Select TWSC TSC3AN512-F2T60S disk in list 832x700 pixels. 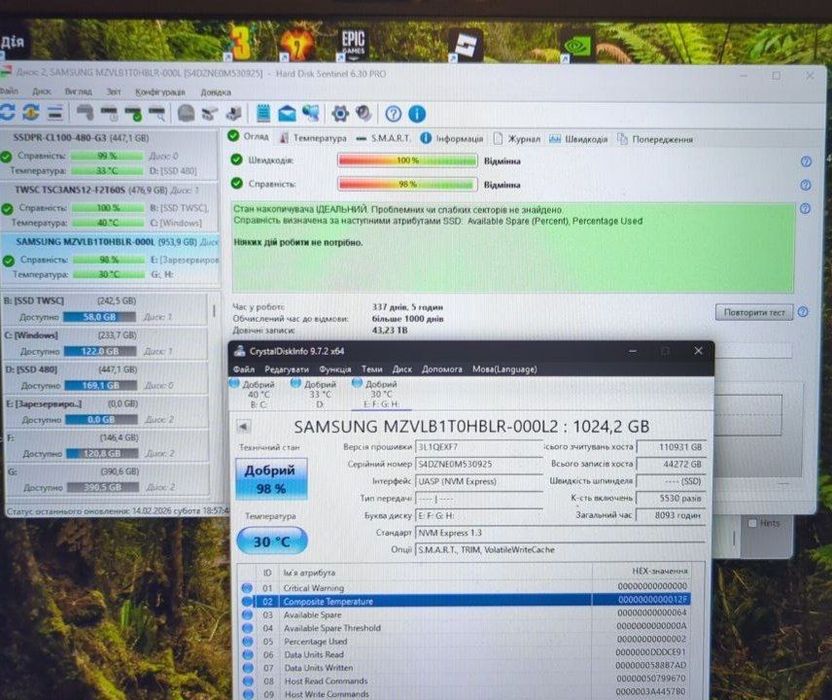click(x=109, y=206)
